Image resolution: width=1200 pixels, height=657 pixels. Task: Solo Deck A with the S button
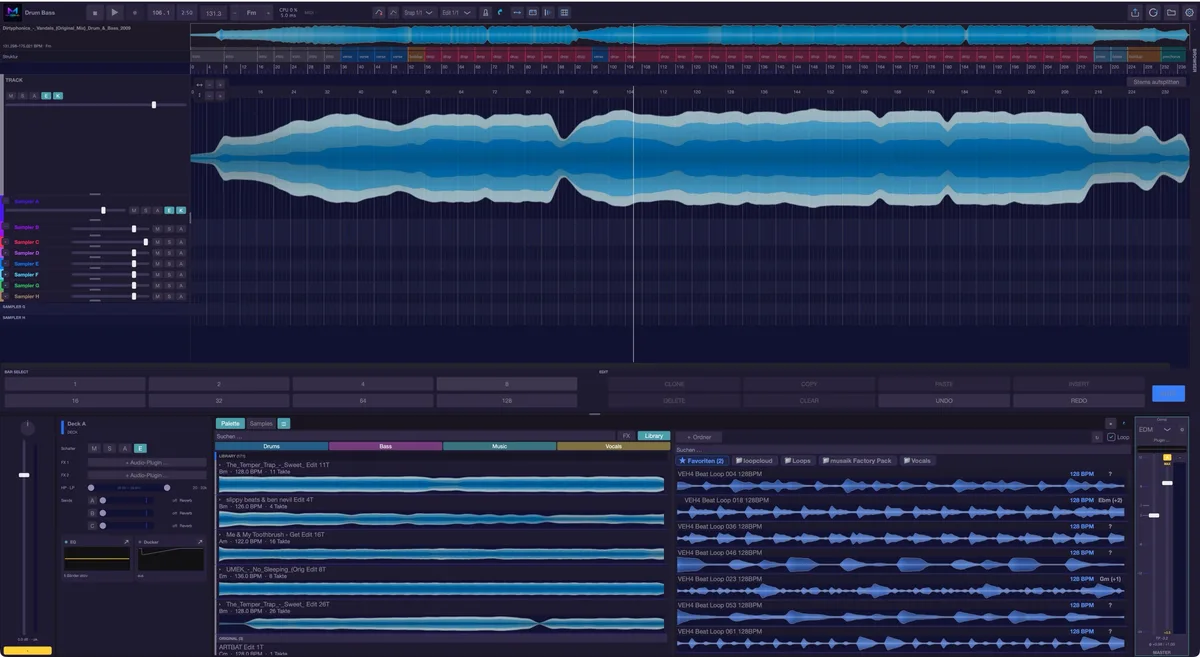click(109, 448)
